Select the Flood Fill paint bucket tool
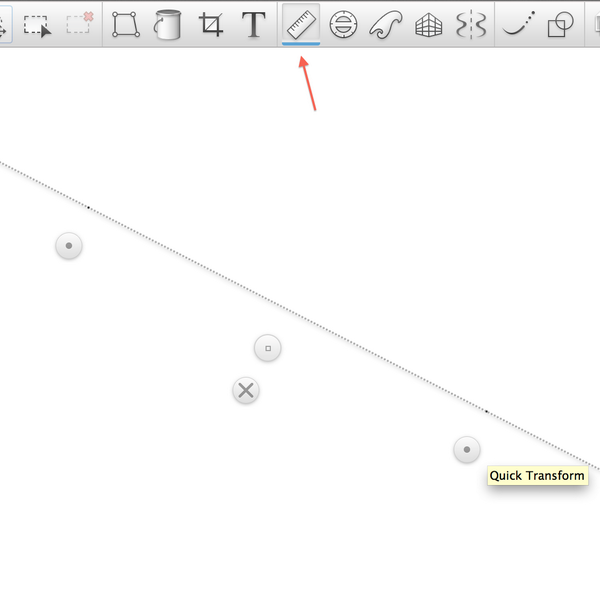Image resolution: width=600 pixels, height=591 pixels. click(x=168, y=24)
